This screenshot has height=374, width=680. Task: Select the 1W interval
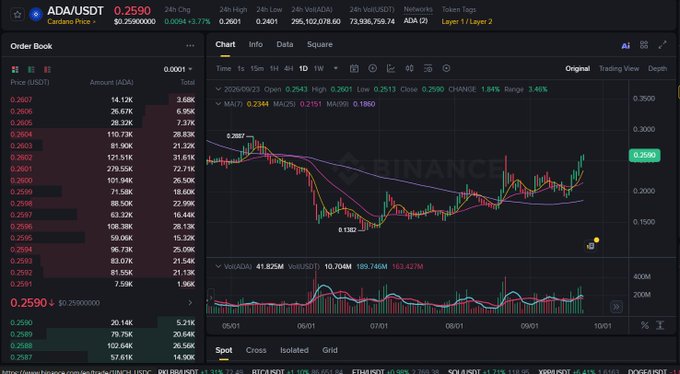[x=319, y=69]
